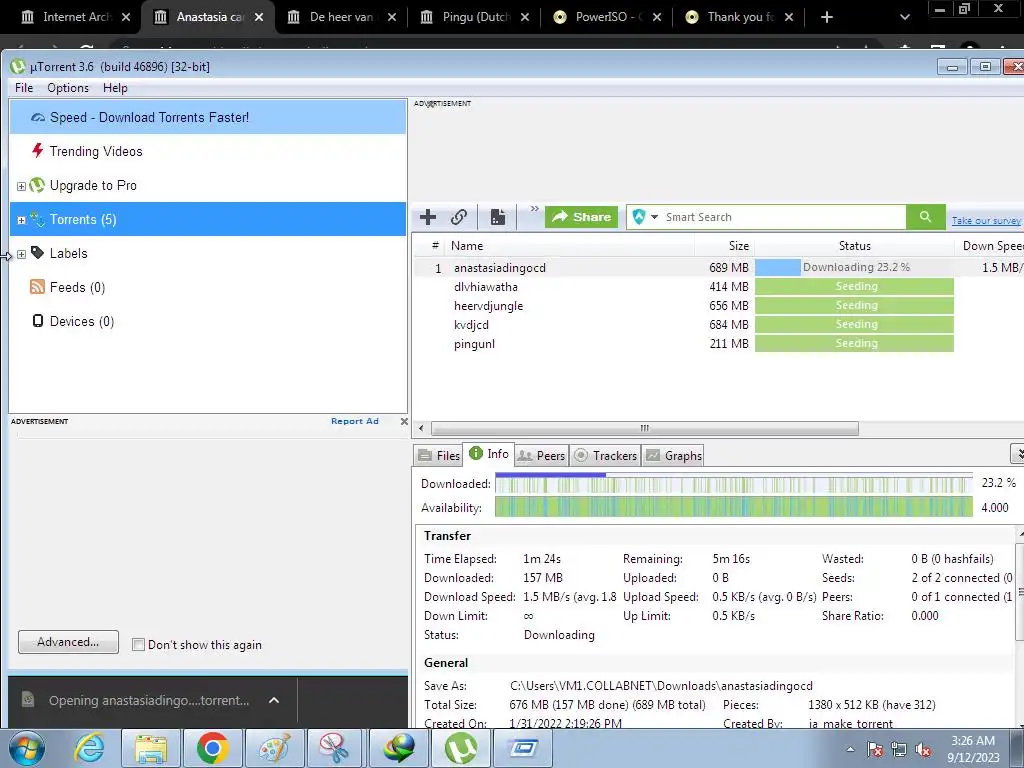Viewport: 1024px width, 768px height.
Task: Click the uTorrent taskbar icon
Action: 460,748
